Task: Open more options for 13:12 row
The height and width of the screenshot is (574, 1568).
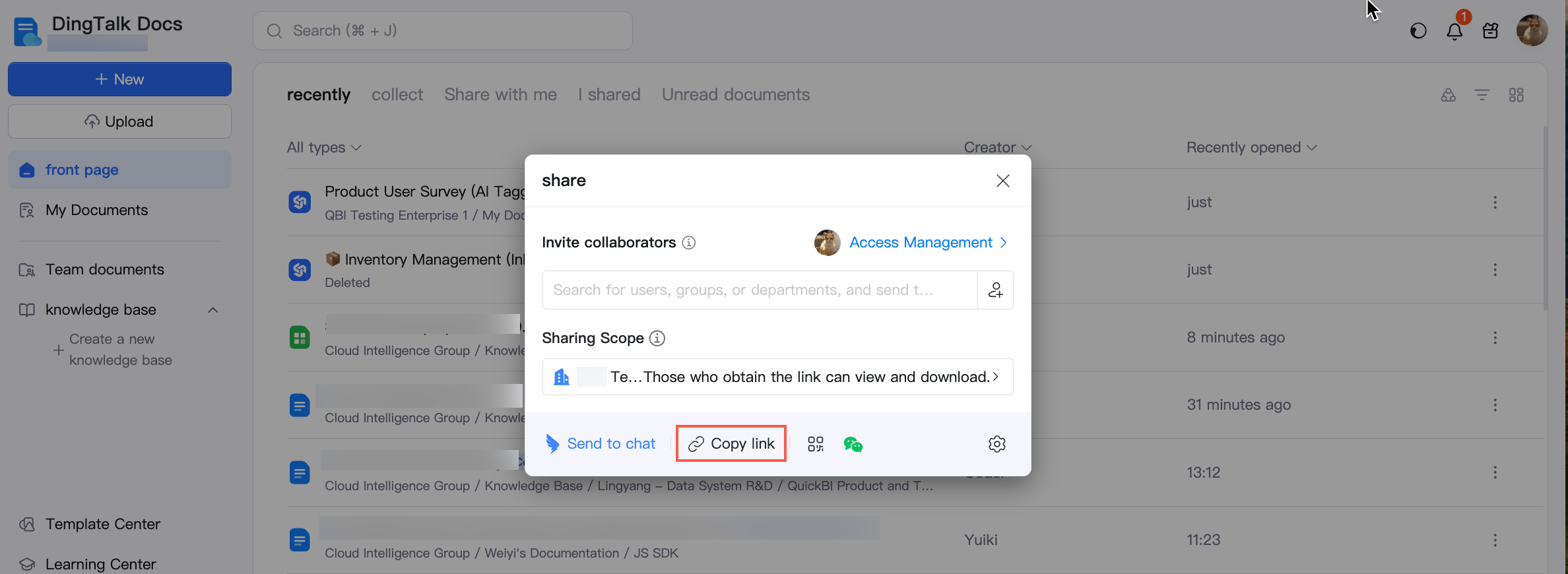Action: pyautogui.click(x=1495, y=472)
